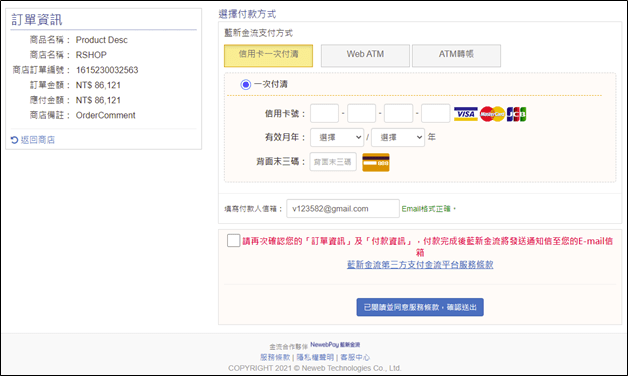
Task: Click OrderComment remark text
Action: 106,115
